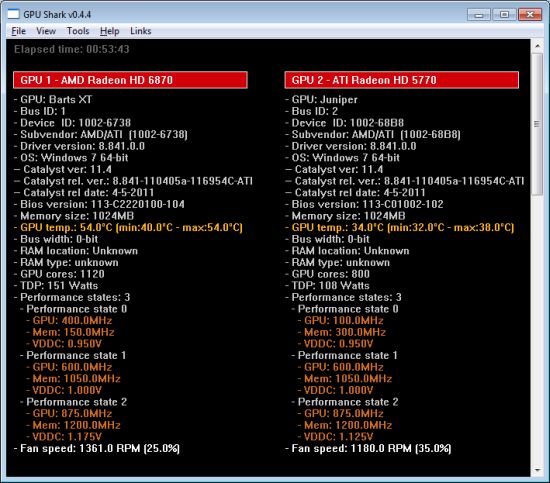Open the View menu
Viewport: 550px width, 483px height.
click(x=46, y=31)
